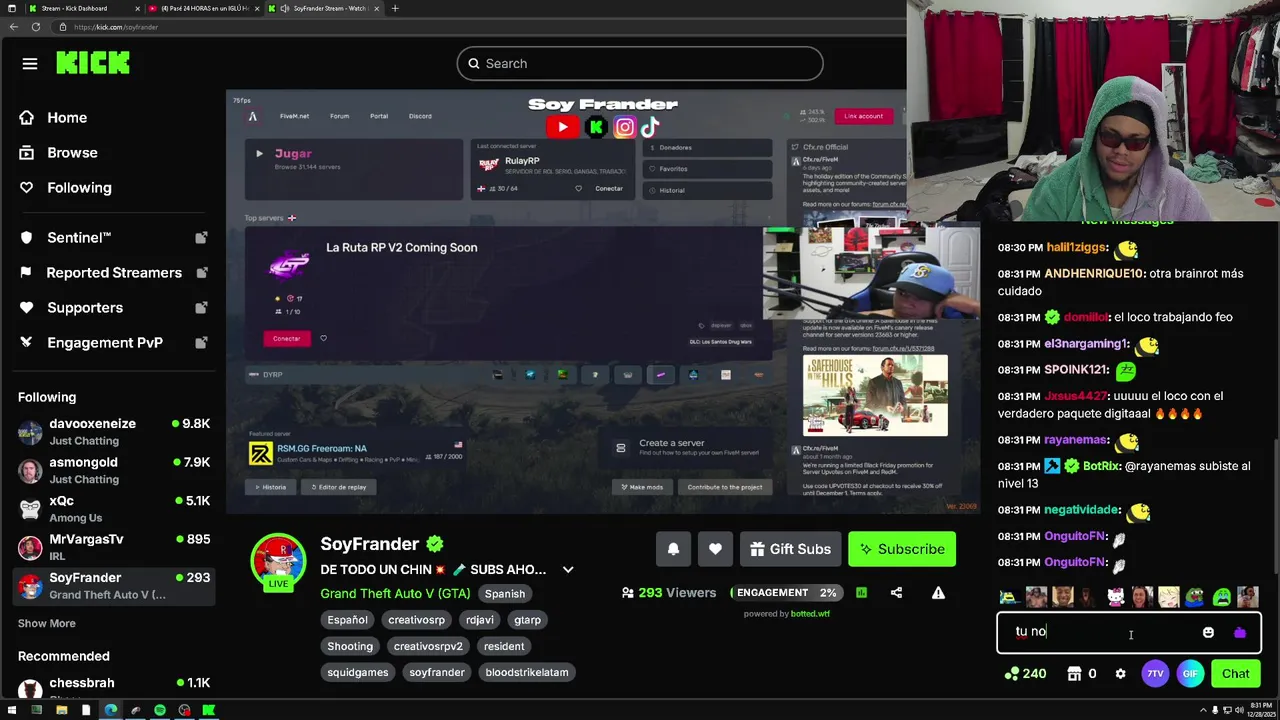The height and width of the screenshot is (720, 1280).
Task: Open the Kick hamburger sidebar menu
Action: (x=30, y=64)
